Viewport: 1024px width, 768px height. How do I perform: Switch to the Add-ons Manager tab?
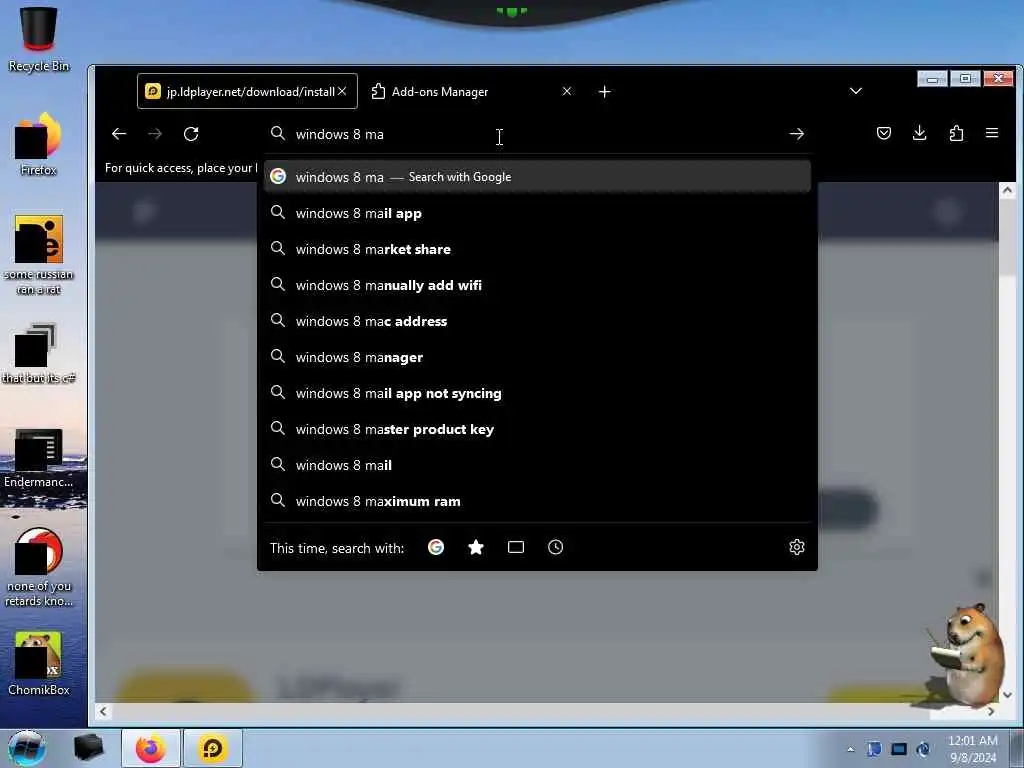[470, 91]
